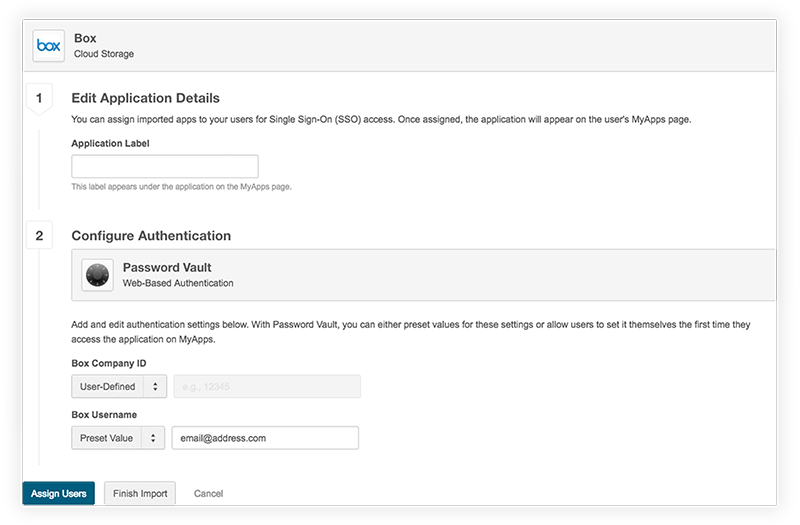800x525 pixels.
Task: Click the MyApps page label hint text
Action: point(181,187)
